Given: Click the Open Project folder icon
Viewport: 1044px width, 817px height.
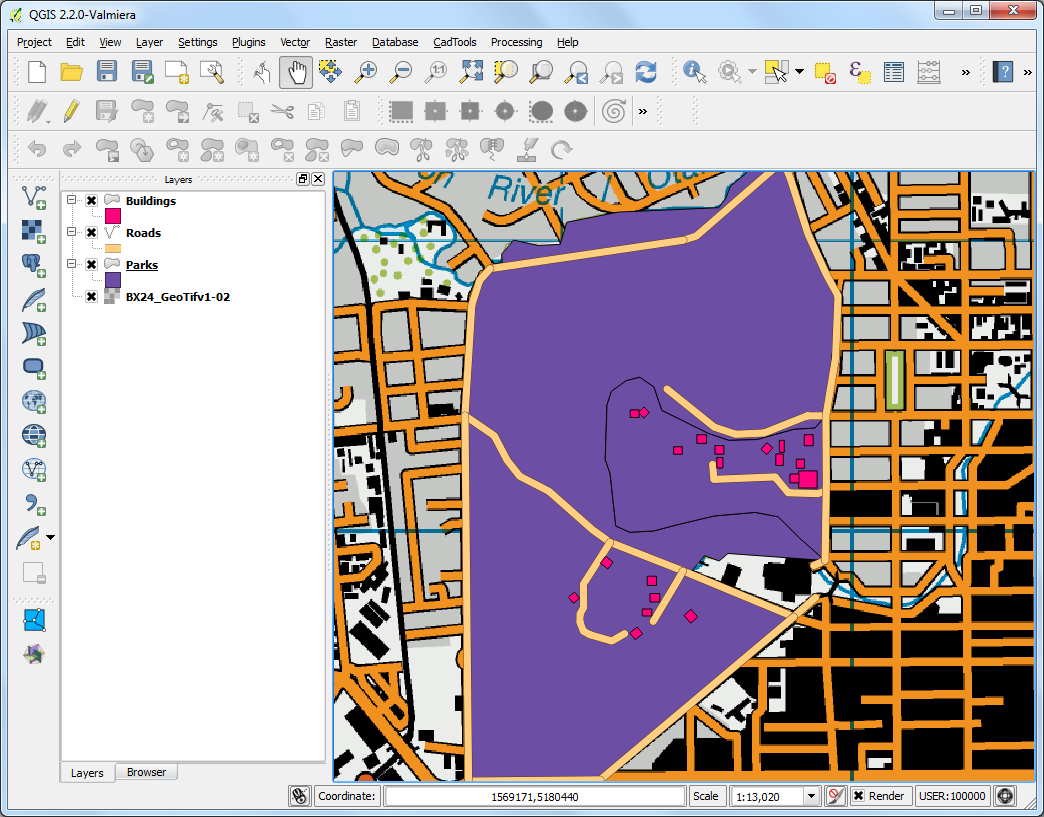Looking at the screenshot, I should [71, 72].
